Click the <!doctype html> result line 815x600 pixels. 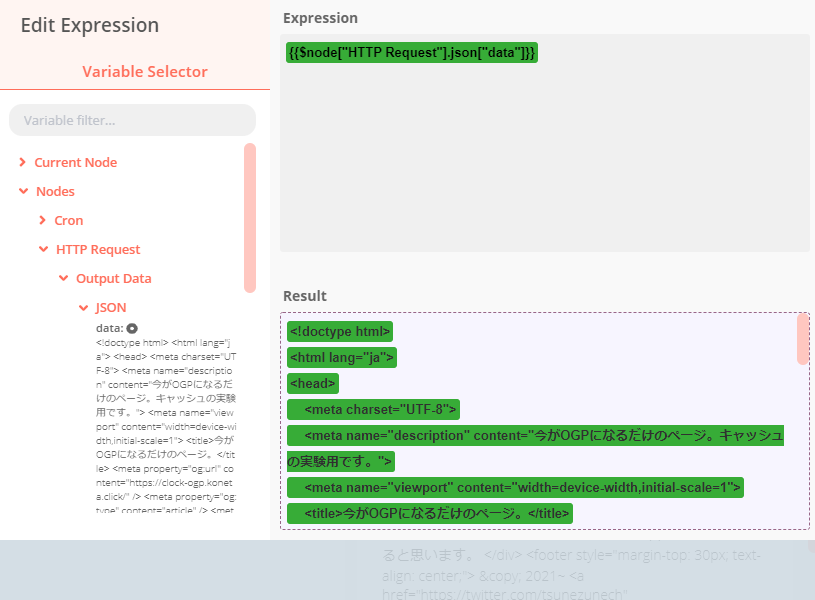[x=339, y=331]
